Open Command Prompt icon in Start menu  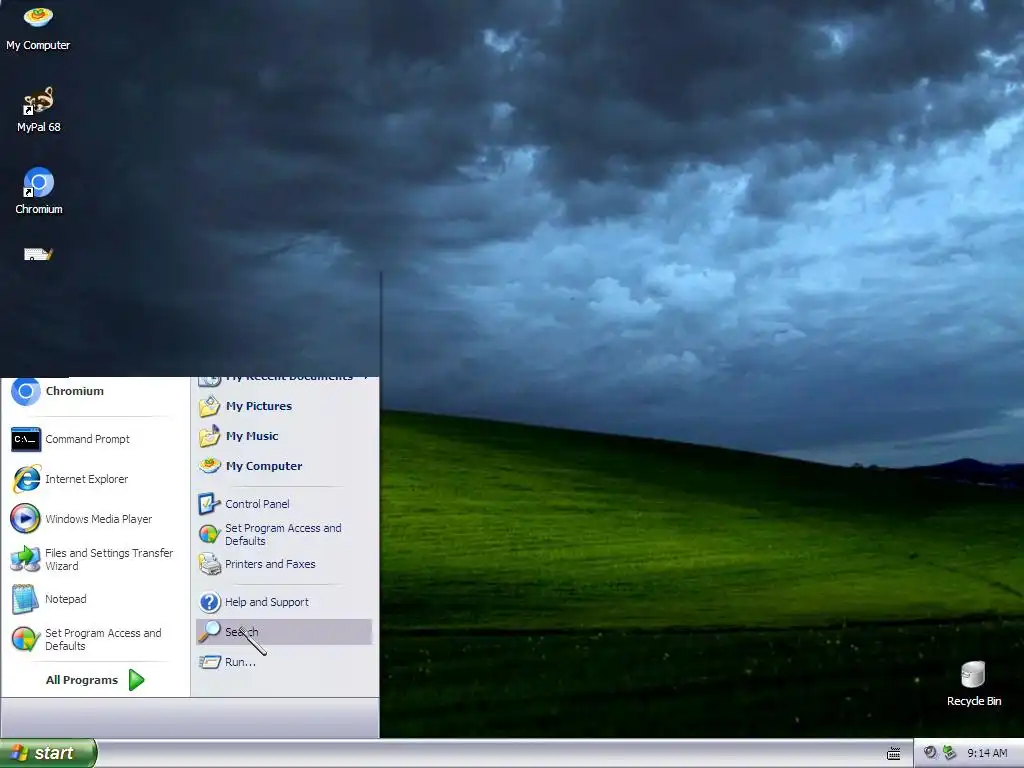pos(26,440)
